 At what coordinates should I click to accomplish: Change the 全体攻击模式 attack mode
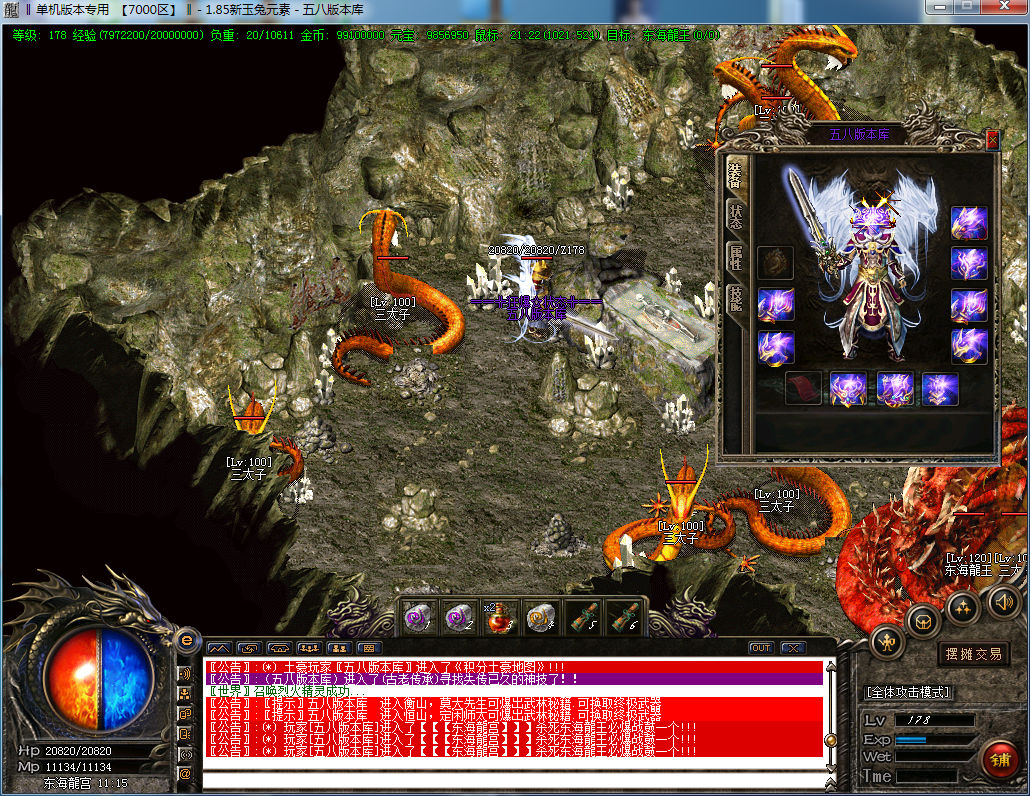click(908, 692)
